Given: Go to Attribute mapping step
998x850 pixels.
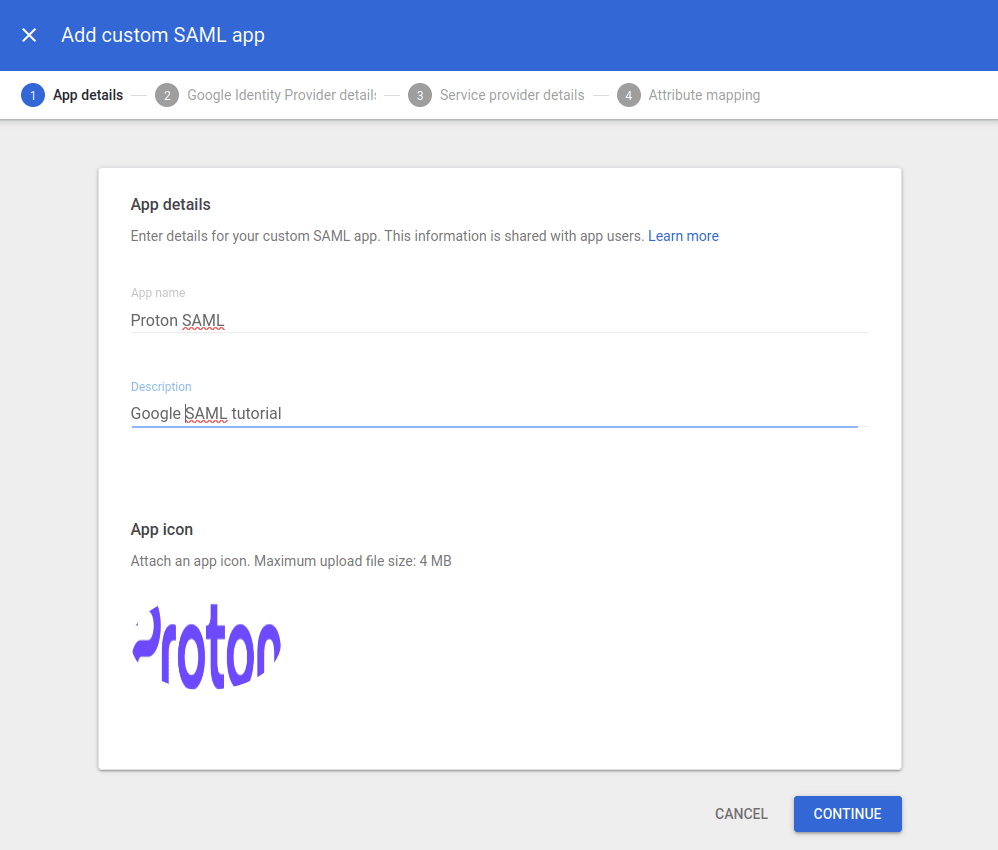Looking at the screenshot, I should pyautogui.click(x=704, y=95).
